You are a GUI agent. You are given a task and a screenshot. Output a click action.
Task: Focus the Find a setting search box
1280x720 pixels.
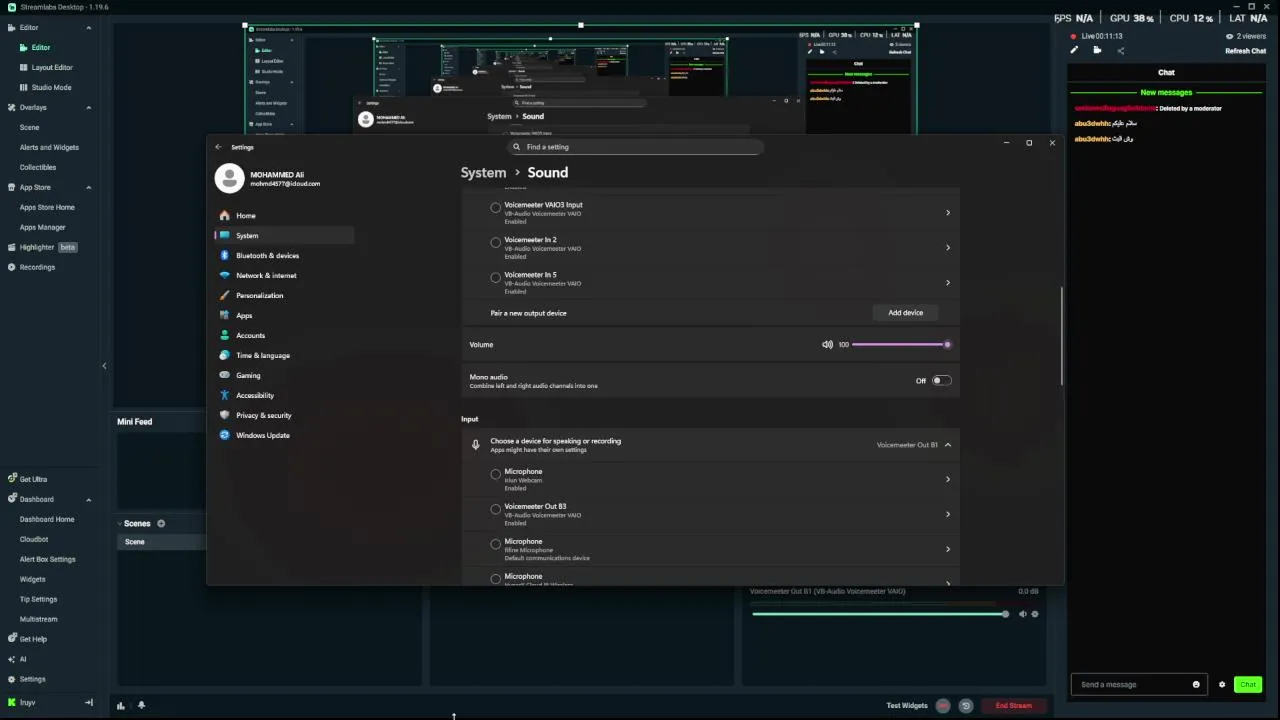[635, 147]
